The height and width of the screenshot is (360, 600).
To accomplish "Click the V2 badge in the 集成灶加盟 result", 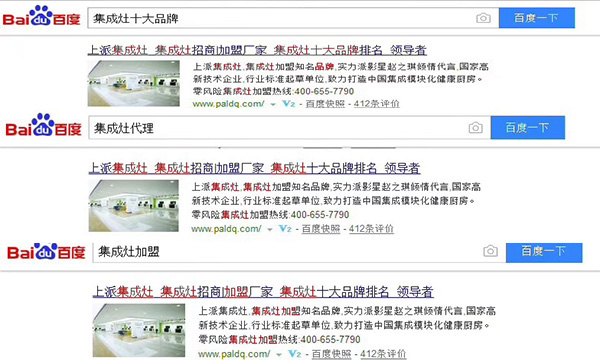I will 295,354.
